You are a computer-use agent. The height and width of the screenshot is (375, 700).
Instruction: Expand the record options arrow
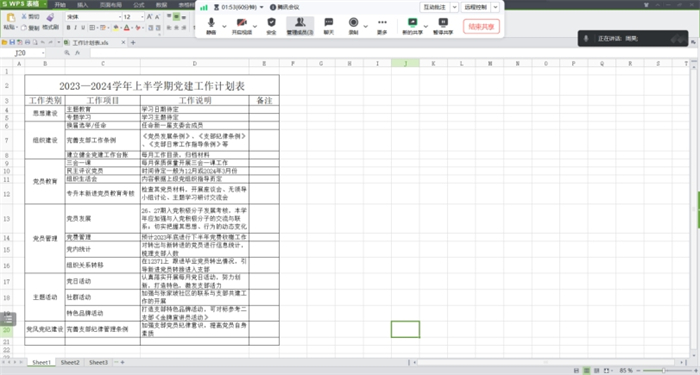point(366,26)
